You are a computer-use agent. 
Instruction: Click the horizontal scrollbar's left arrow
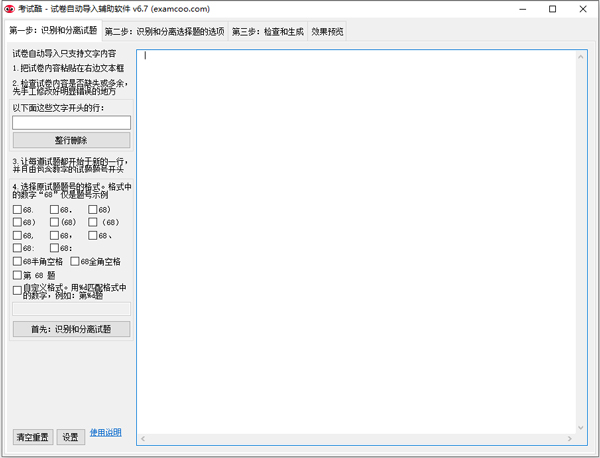[143, 438]
